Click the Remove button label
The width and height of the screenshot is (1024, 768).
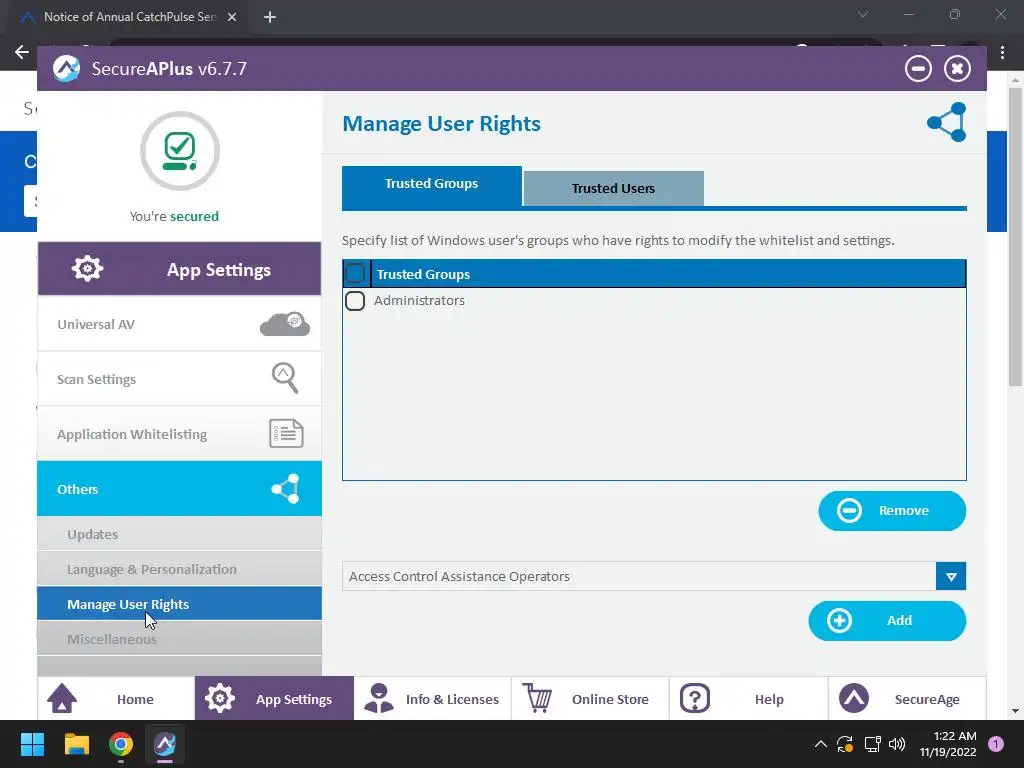point(904,511)
